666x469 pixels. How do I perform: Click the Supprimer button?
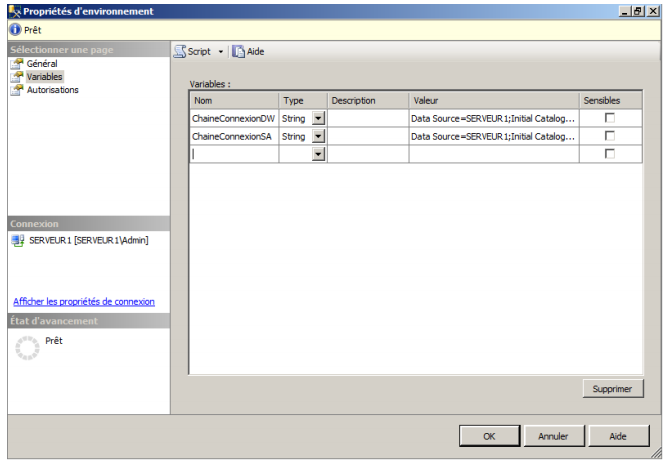click(x=612, y=389)
